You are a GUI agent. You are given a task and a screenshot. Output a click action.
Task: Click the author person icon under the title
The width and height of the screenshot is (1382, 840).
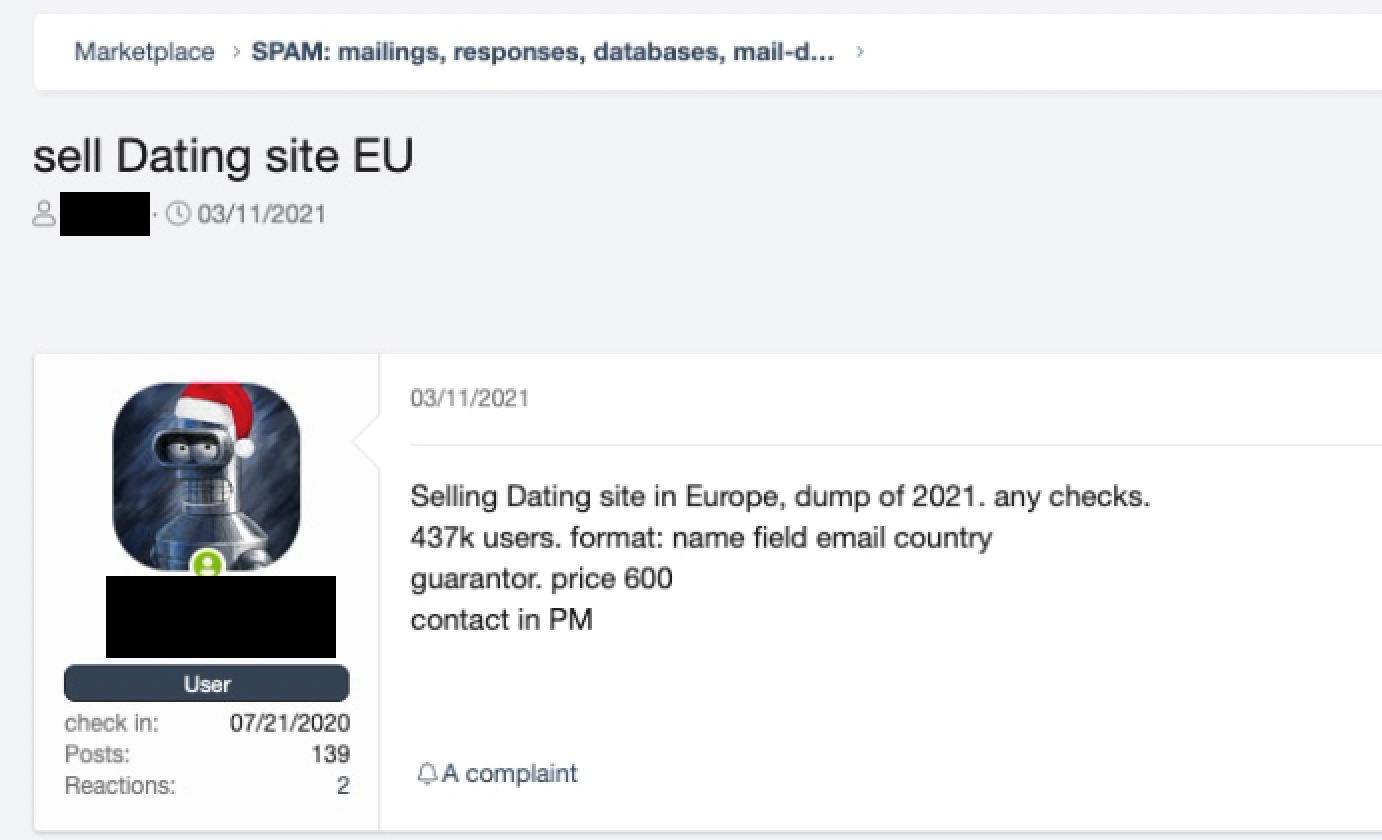tap(44, 214)
